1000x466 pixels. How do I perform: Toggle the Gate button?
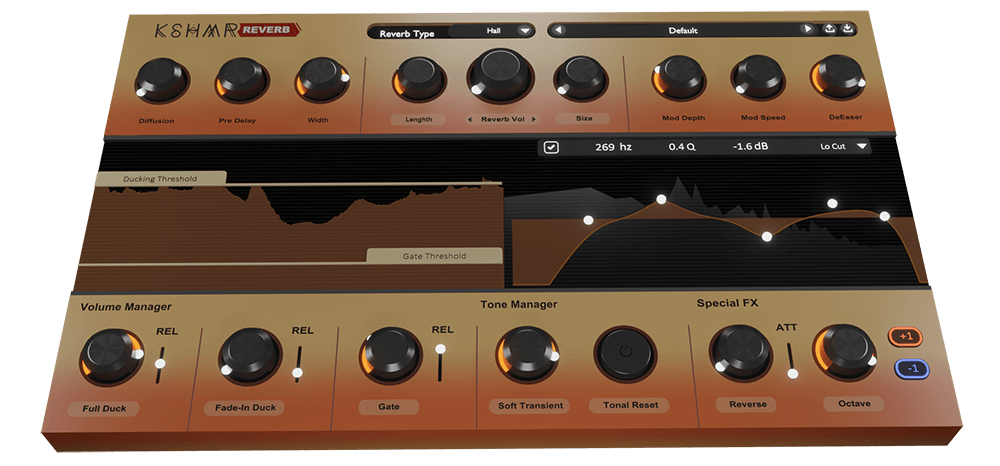coord(388,407)
